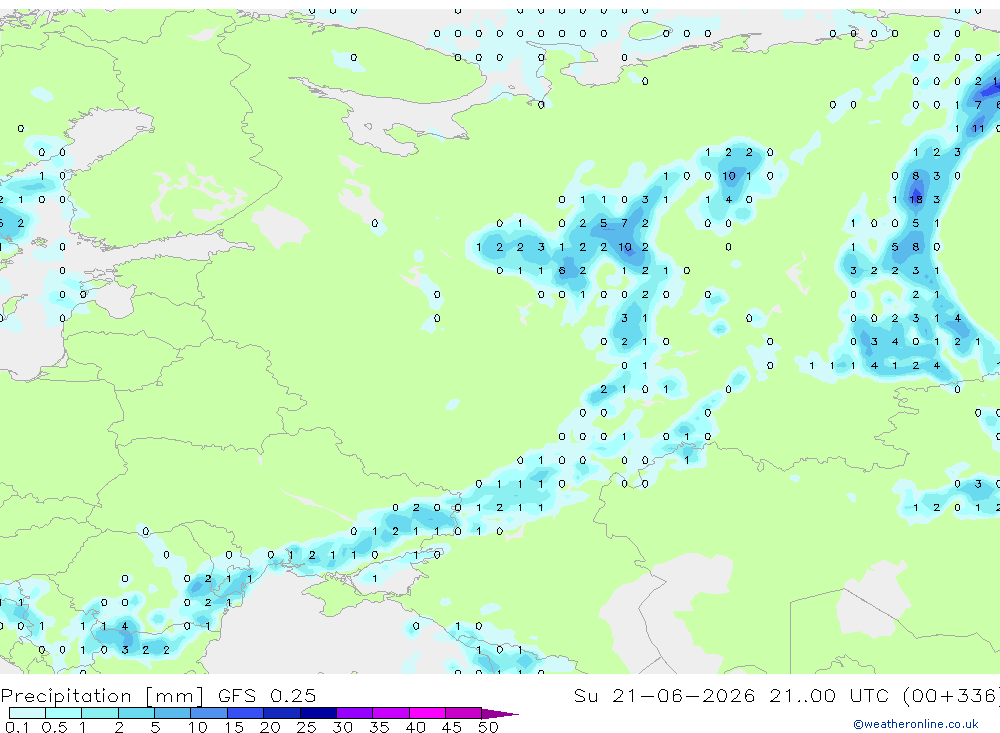Click the 1–2 mm legend swatch
This screenshot has width=1000, height=733.
100,713
